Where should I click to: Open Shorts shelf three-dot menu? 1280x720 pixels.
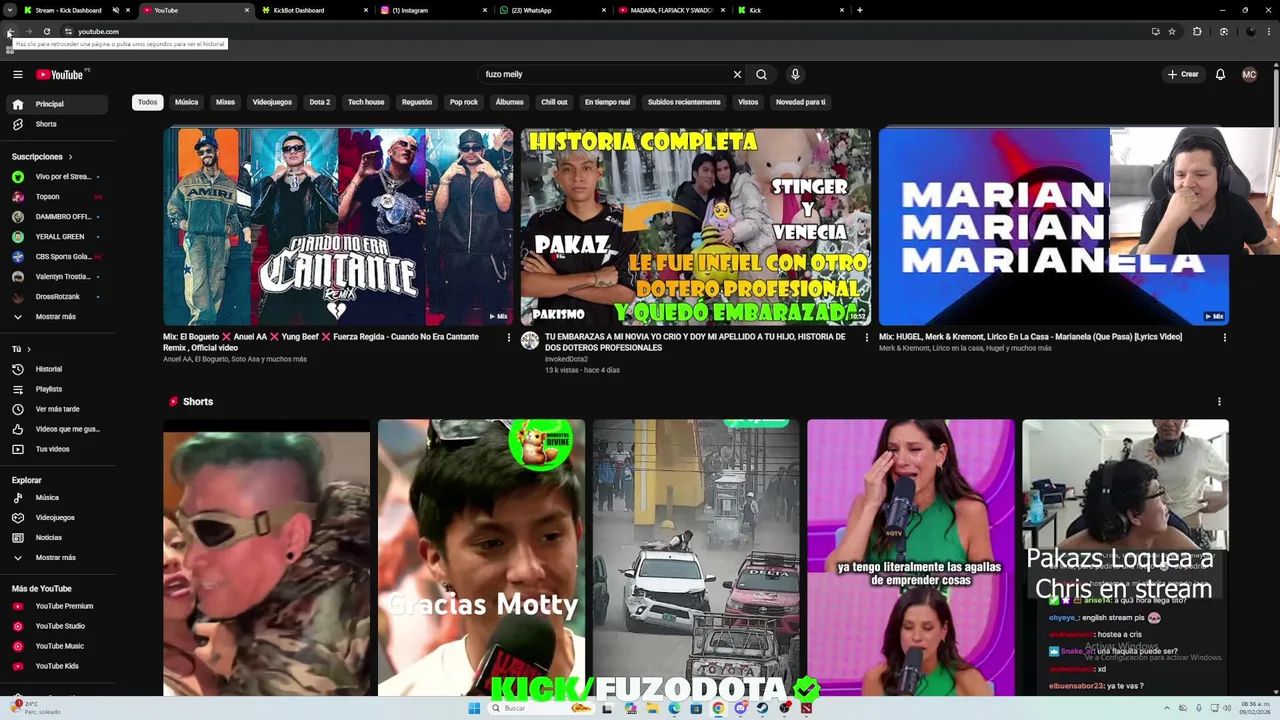[x=1219, y=401]
